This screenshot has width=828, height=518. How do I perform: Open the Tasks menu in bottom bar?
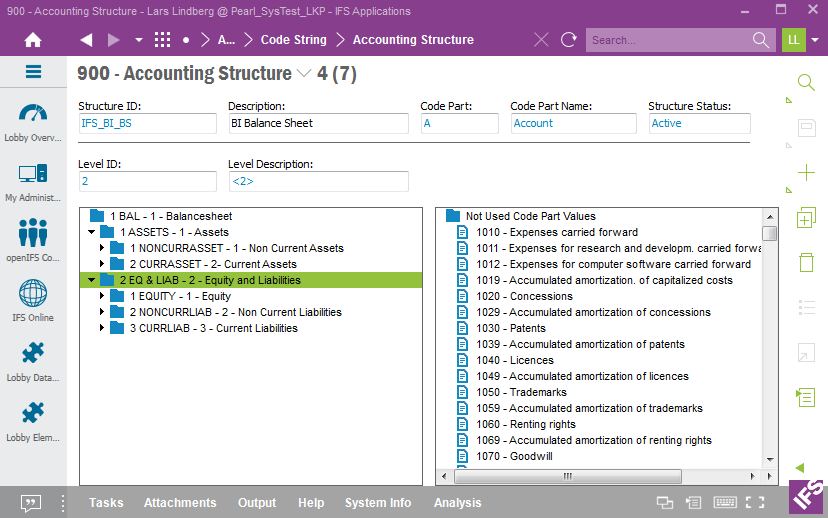click(x=106, y=503)
